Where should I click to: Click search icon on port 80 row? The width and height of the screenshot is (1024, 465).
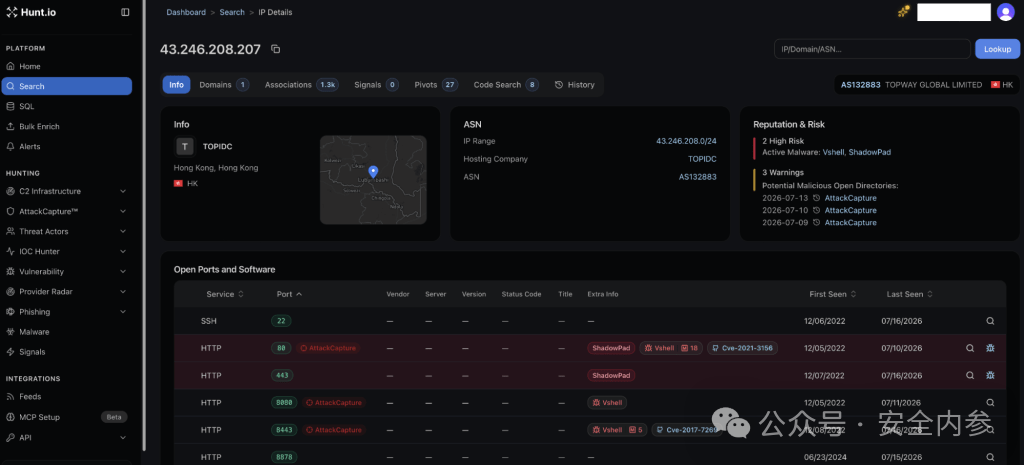point(970,348)
